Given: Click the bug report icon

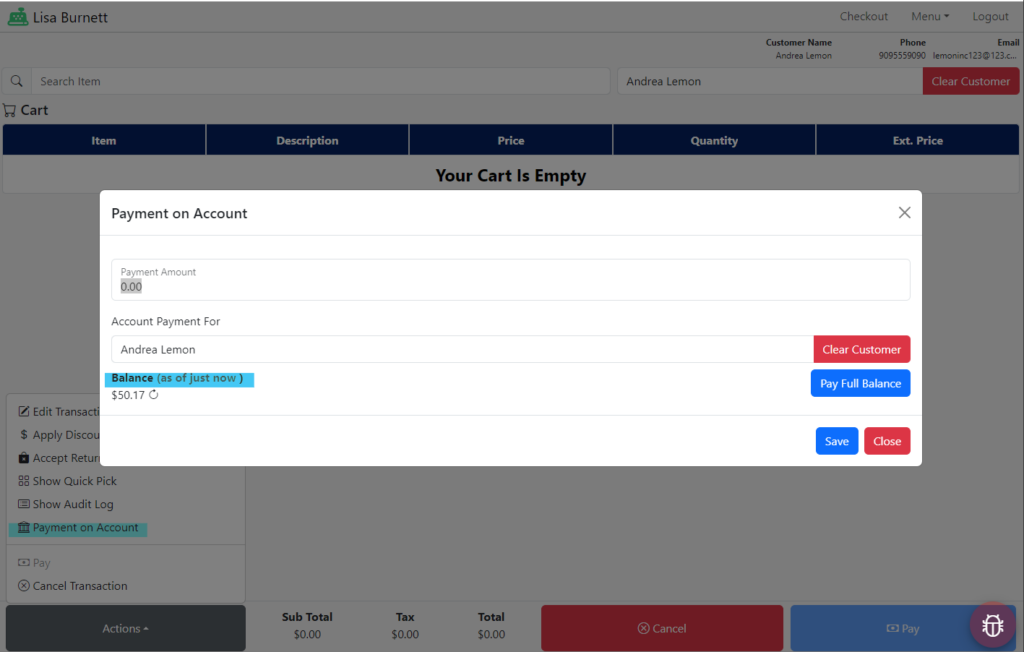Looking at the screenshot, I should click(x=992, y=625).
